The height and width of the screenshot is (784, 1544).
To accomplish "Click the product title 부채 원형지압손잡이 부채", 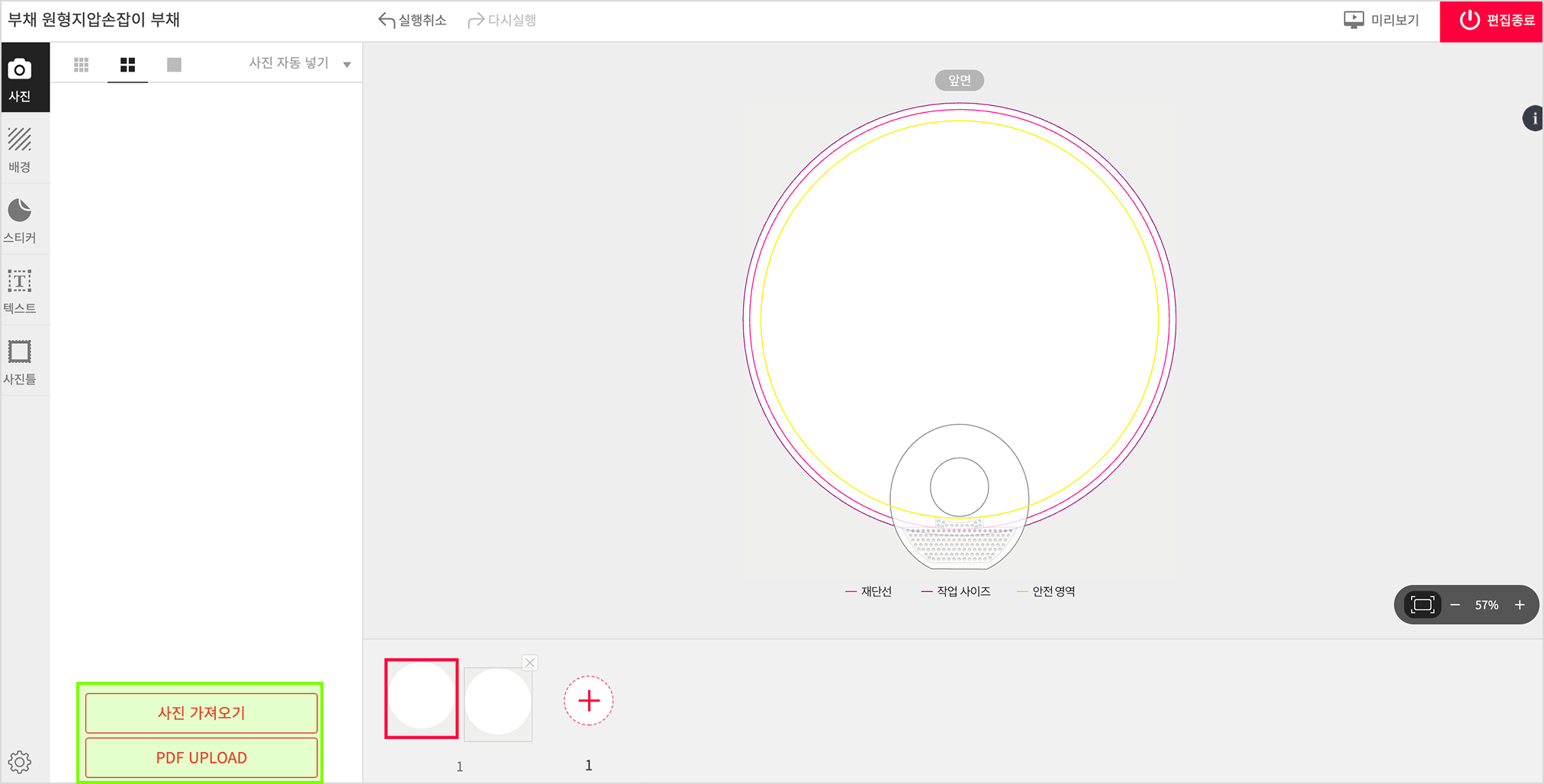I will pyautogui.click(x=94, y=20).
